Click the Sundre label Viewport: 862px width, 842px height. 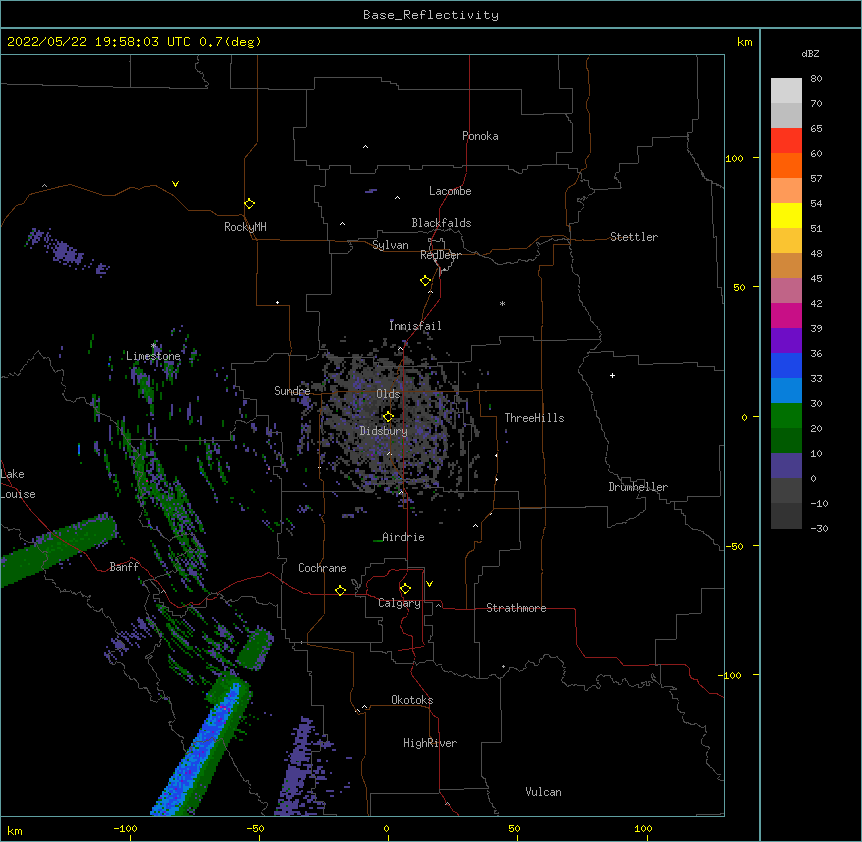click(292, 391)
